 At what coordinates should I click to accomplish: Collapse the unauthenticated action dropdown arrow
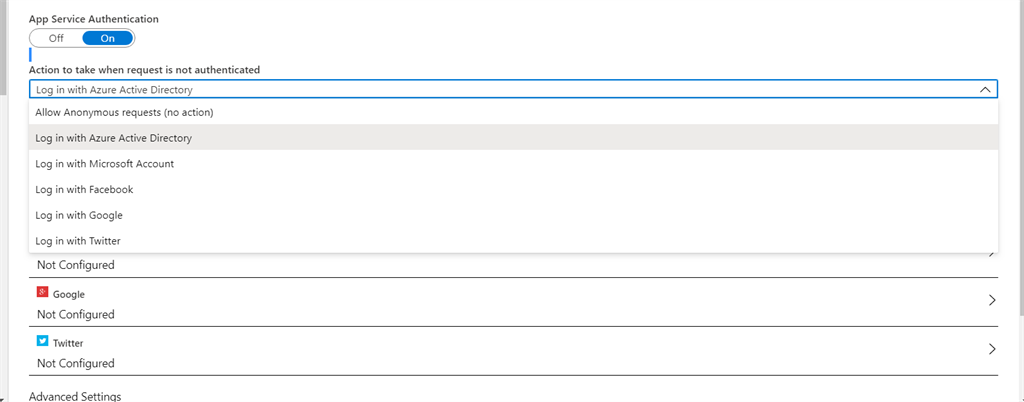point(985,90)
